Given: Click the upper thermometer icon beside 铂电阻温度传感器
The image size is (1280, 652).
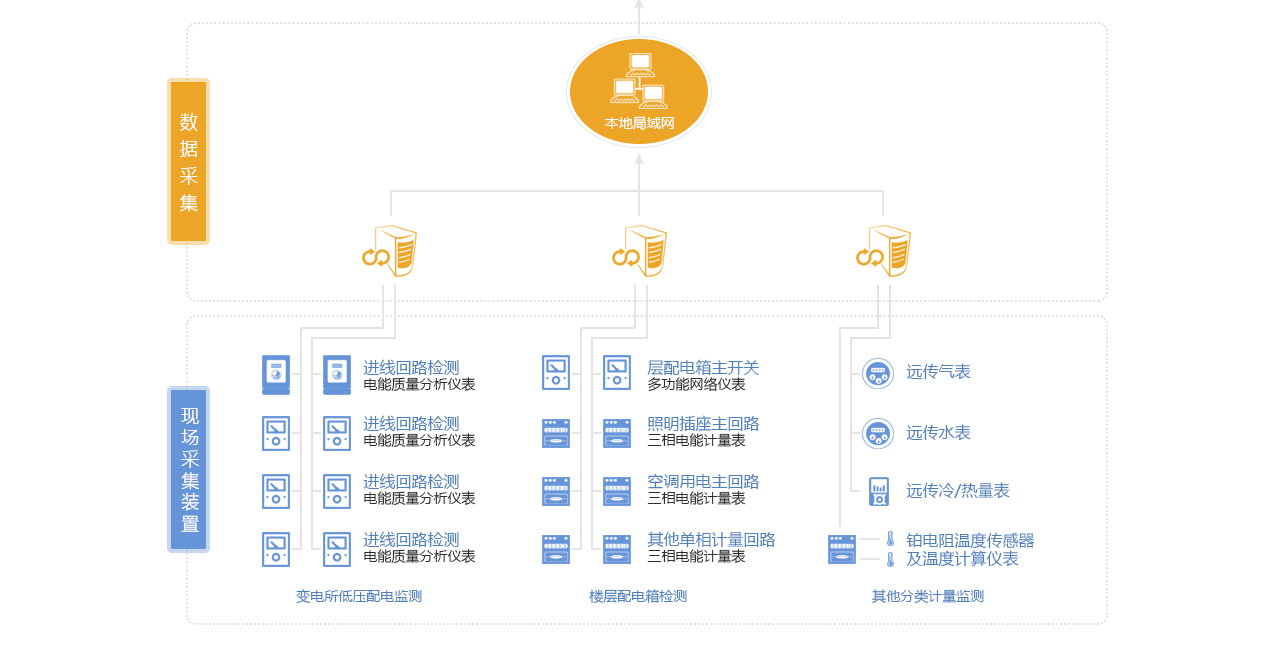Looking at the screenshot, I should coord(890,539).
